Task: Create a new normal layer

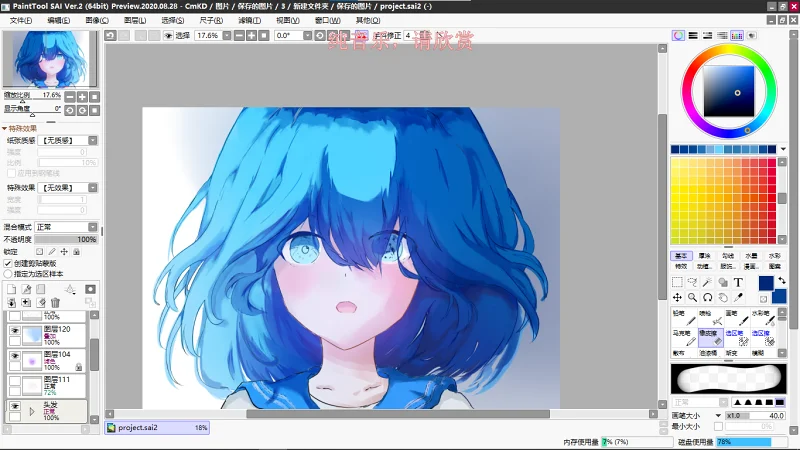Action: (11, 289)
